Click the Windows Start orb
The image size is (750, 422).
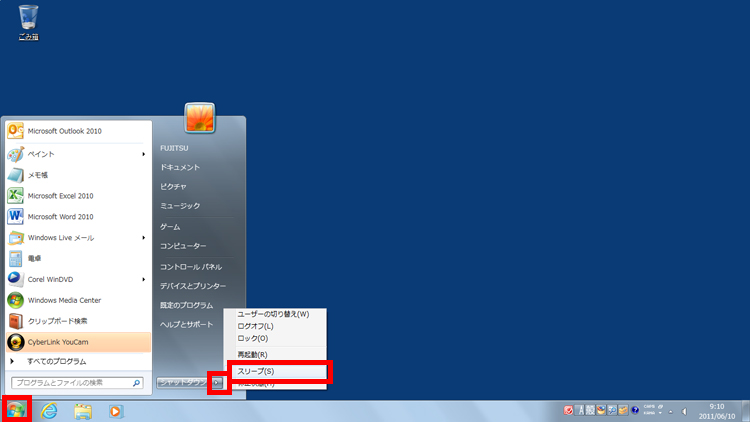pyautogui.click(x=15, y=410)
